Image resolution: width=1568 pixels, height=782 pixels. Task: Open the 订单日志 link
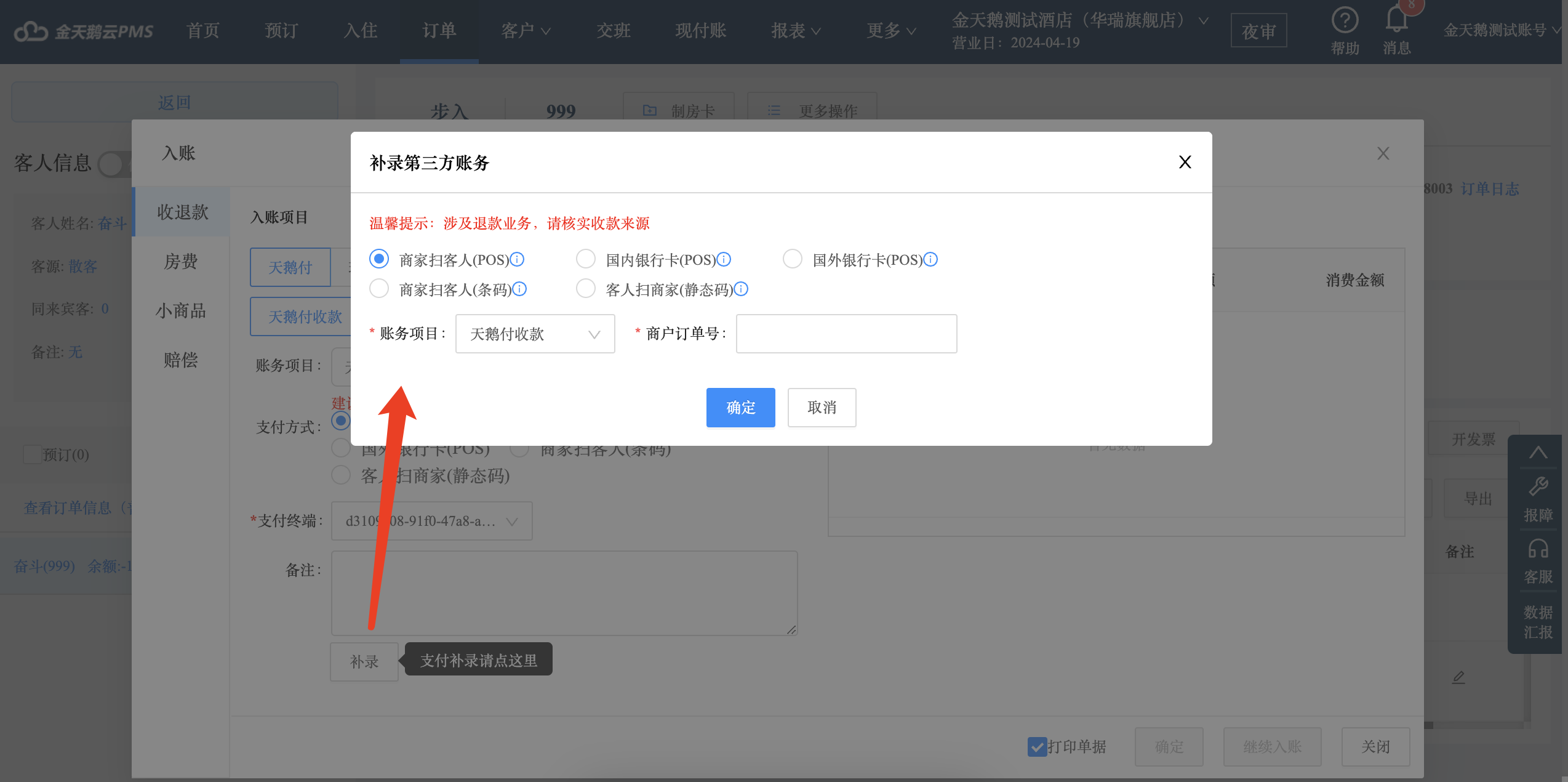pos(1490,189)
